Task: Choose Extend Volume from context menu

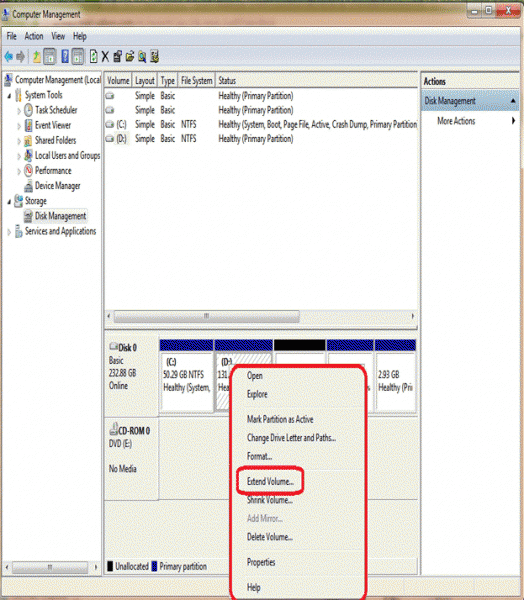Action: tap(270, 481)
